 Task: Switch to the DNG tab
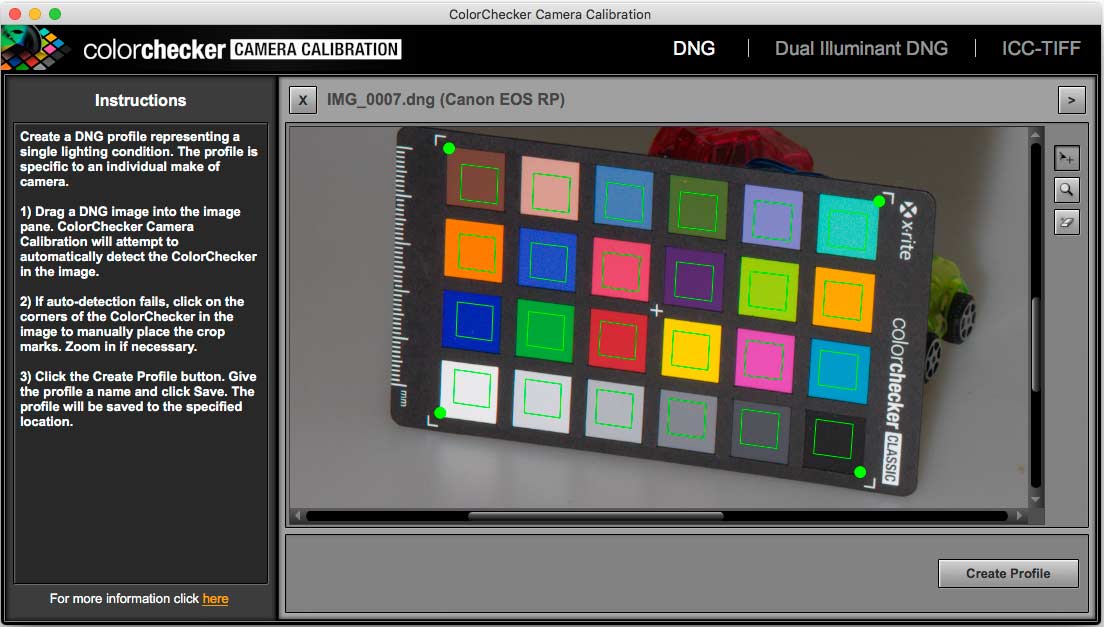(694, 49)
